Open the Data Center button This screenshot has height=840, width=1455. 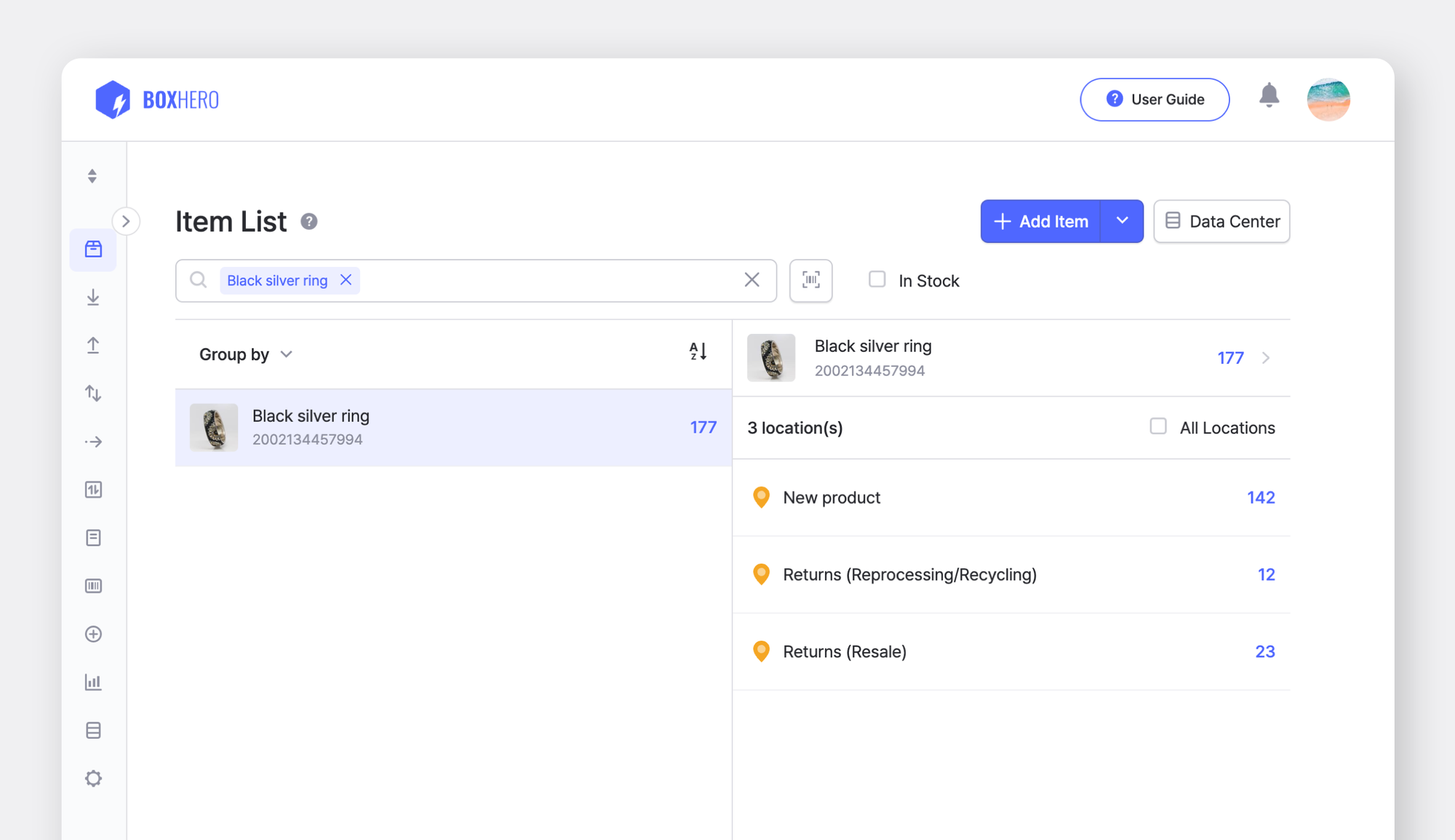1221,221
